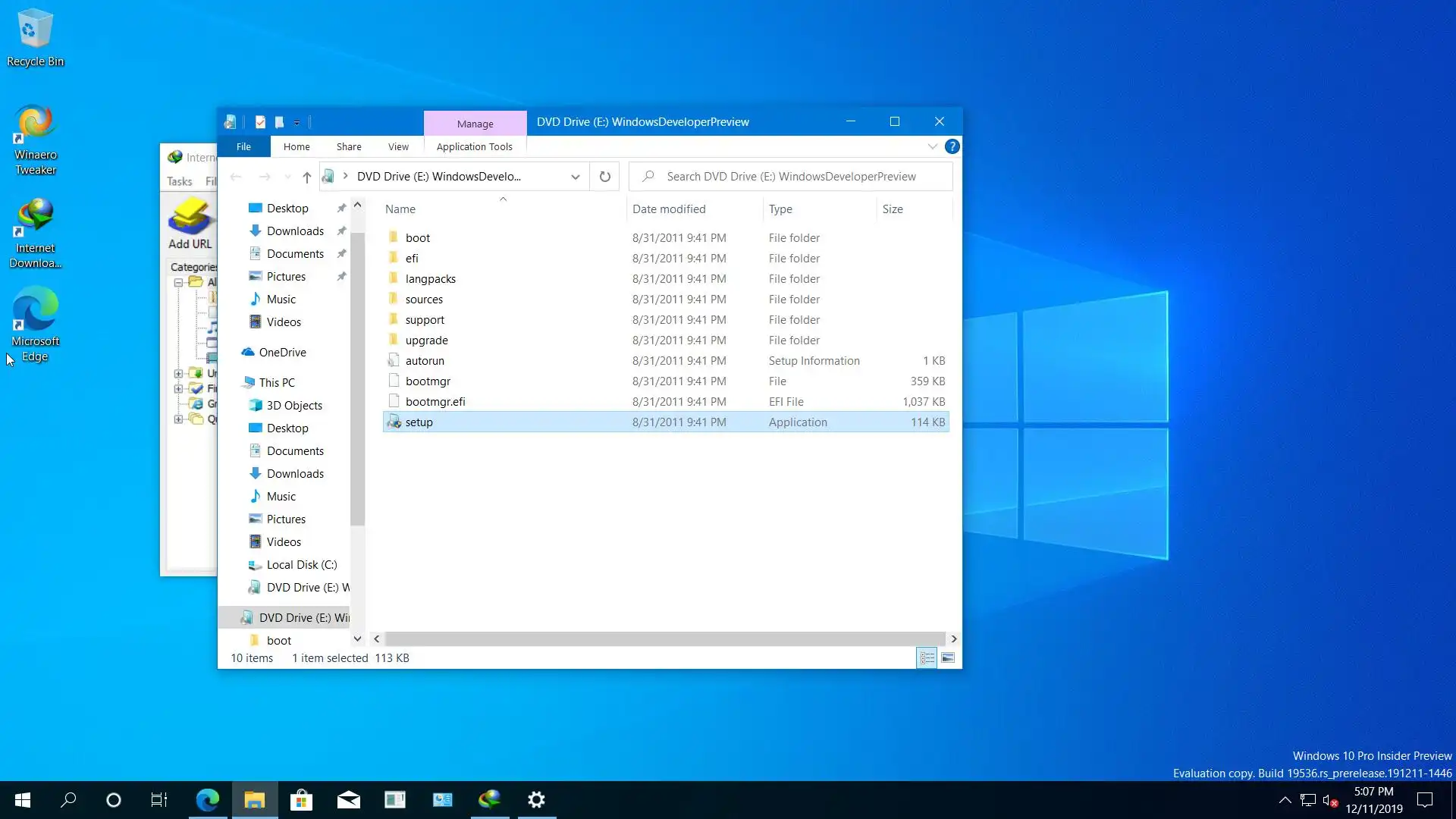Open the Microsoft Store taskbar icon
Viewport: 1456px width, 819px height.
pyautogui.click(x=301, y=799)
